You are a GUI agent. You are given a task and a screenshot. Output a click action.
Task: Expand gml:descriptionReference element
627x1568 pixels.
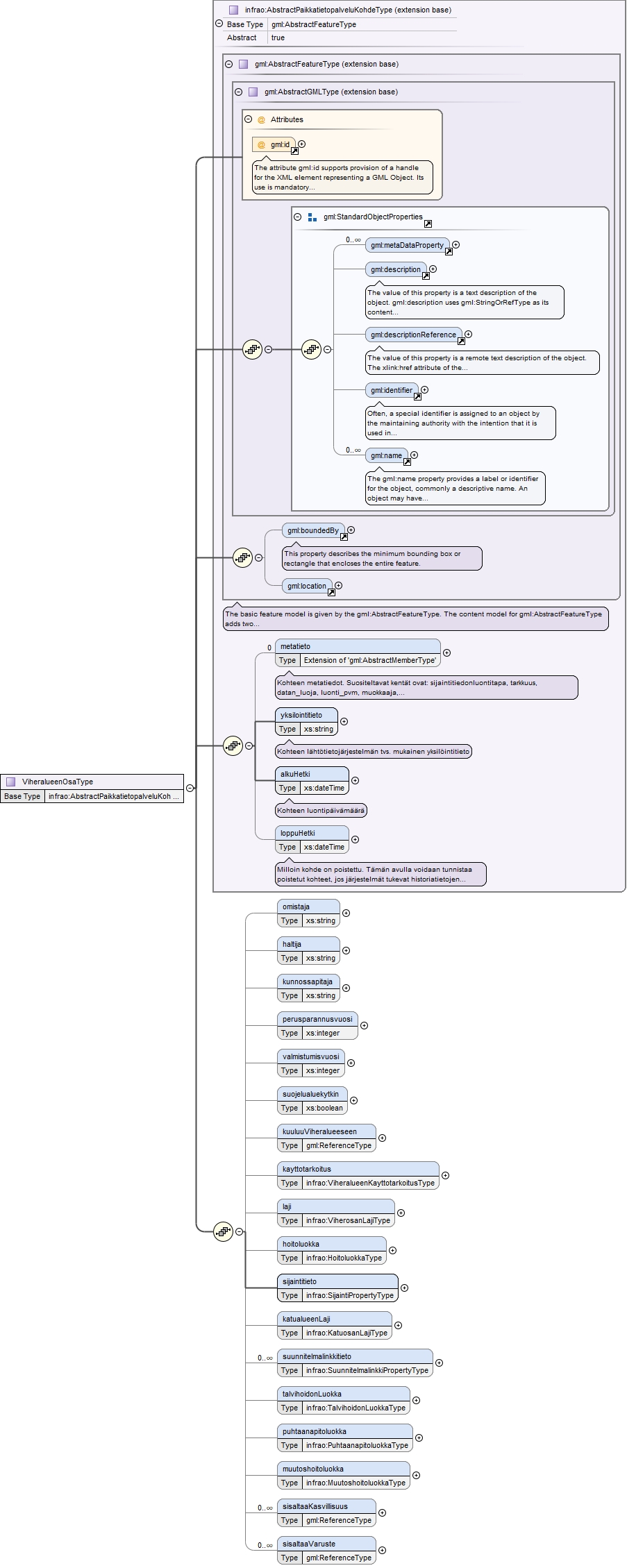469,334
